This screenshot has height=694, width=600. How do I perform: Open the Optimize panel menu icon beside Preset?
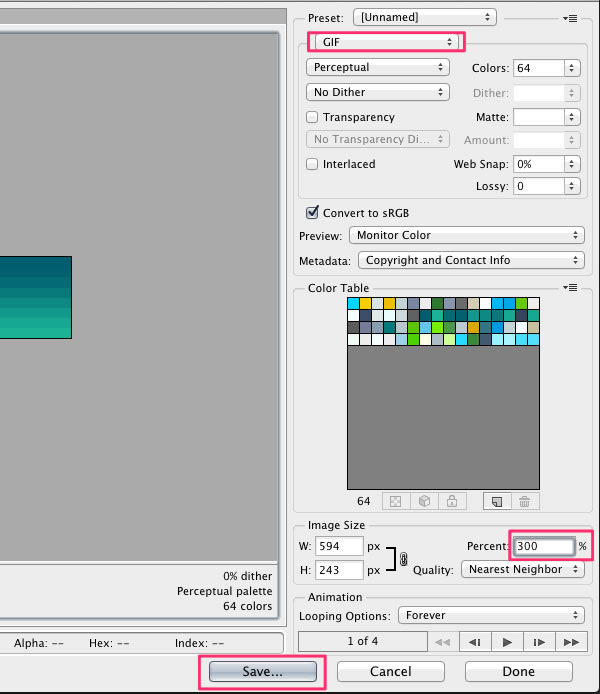tap(570, 18)
